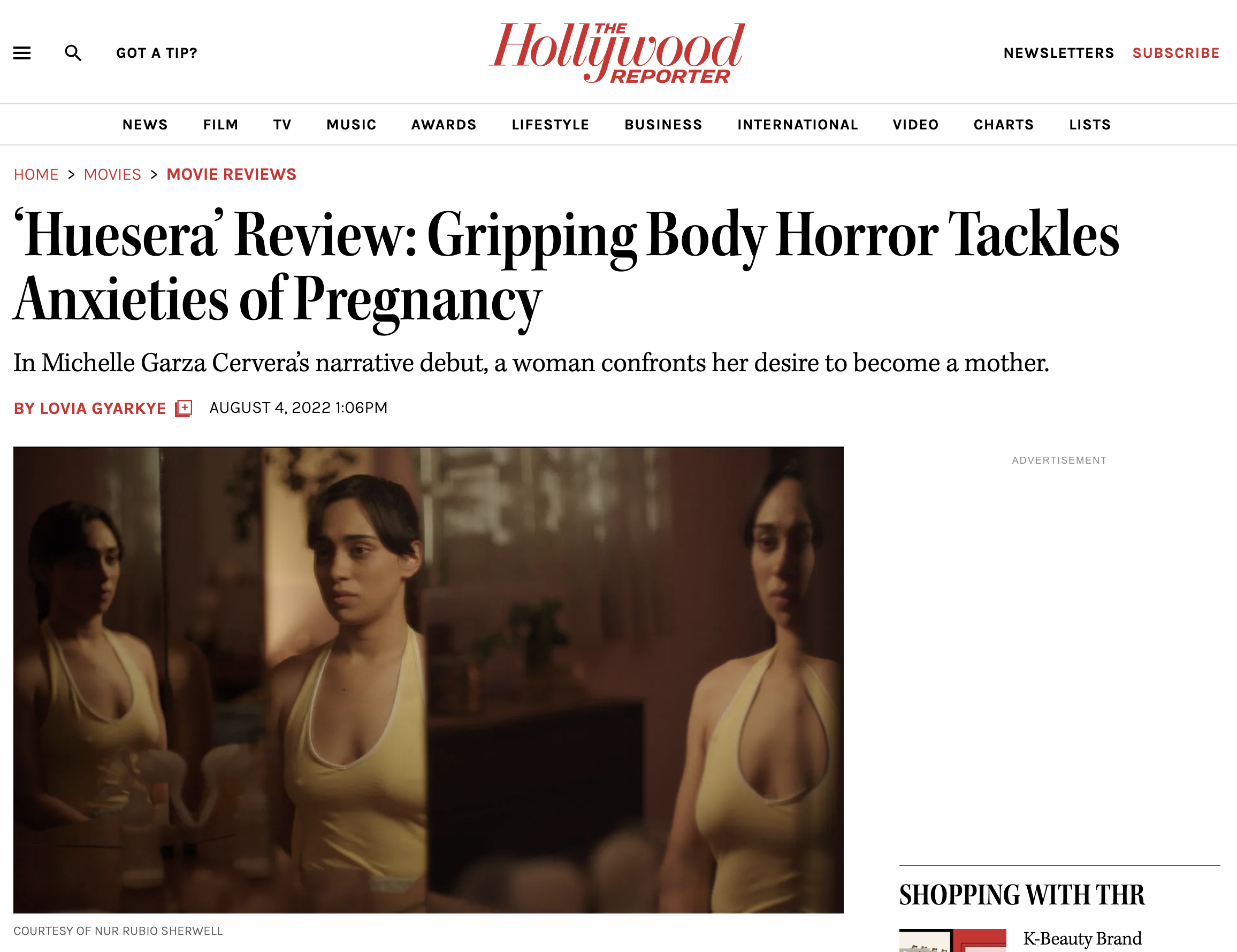Select News in navigation bar
This screenshot has width=1237, height=952.
coord(145,125)
